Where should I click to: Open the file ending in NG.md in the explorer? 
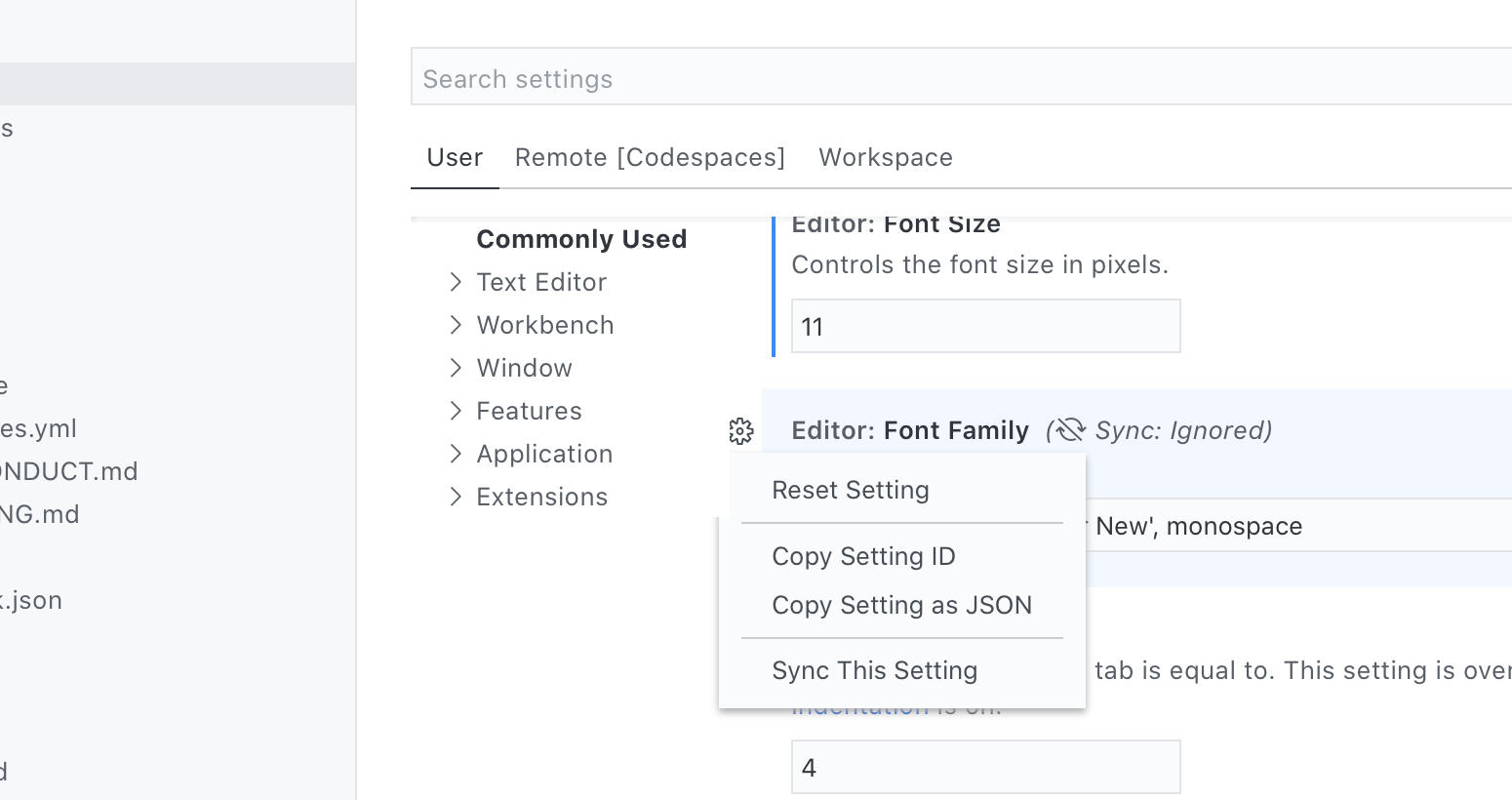click(x=39, y=514)
